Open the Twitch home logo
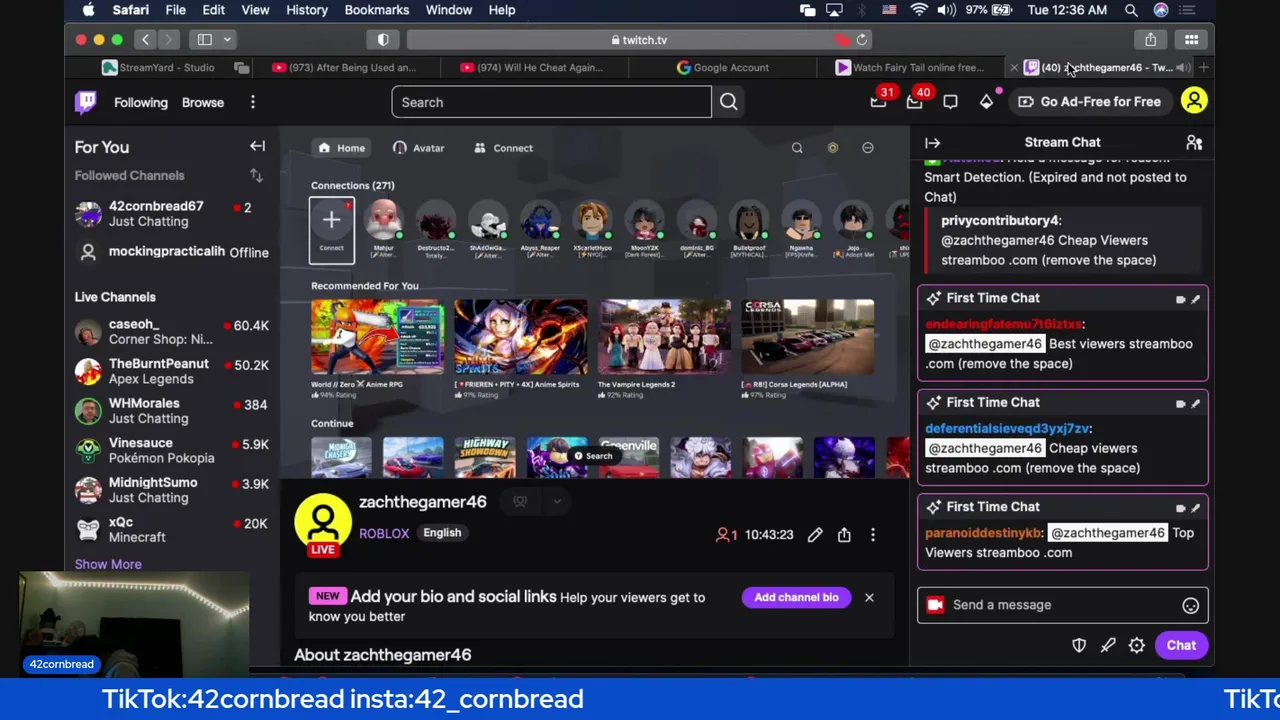1280x720 pixels. click(86, 102)
